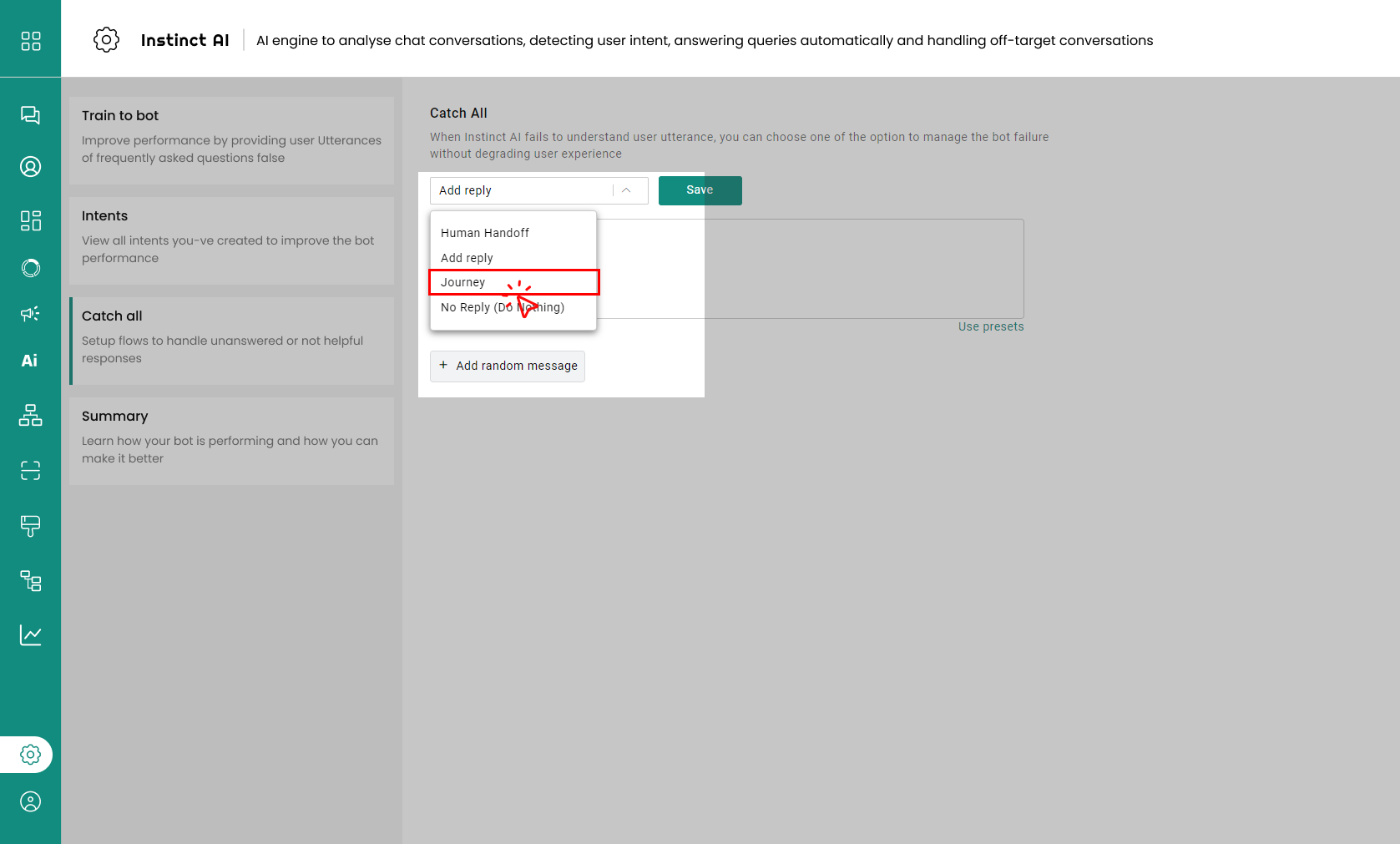Open the user account icon at bottom

pos(30,801)
